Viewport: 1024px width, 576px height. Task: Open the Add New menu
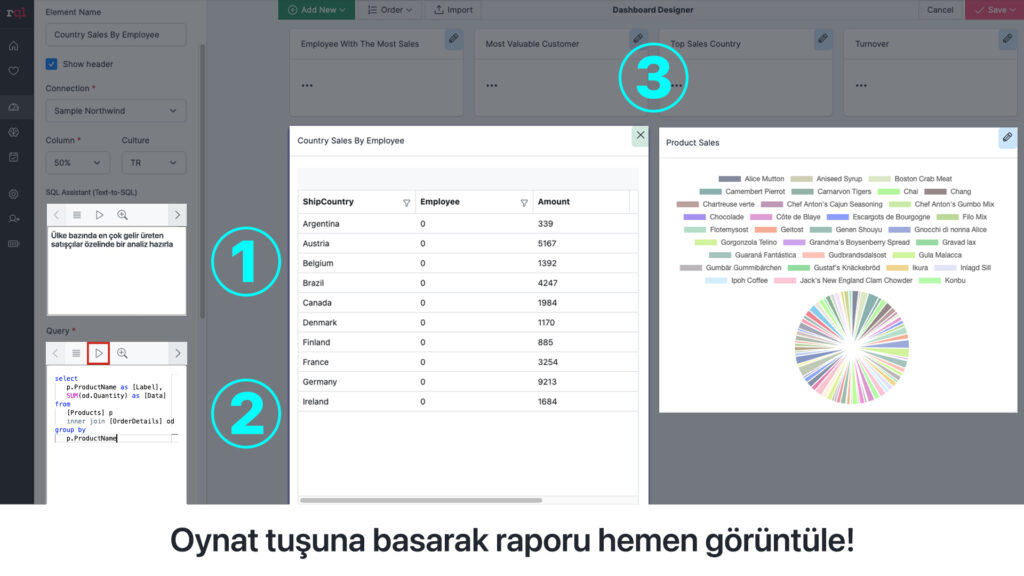click(316, 10)
